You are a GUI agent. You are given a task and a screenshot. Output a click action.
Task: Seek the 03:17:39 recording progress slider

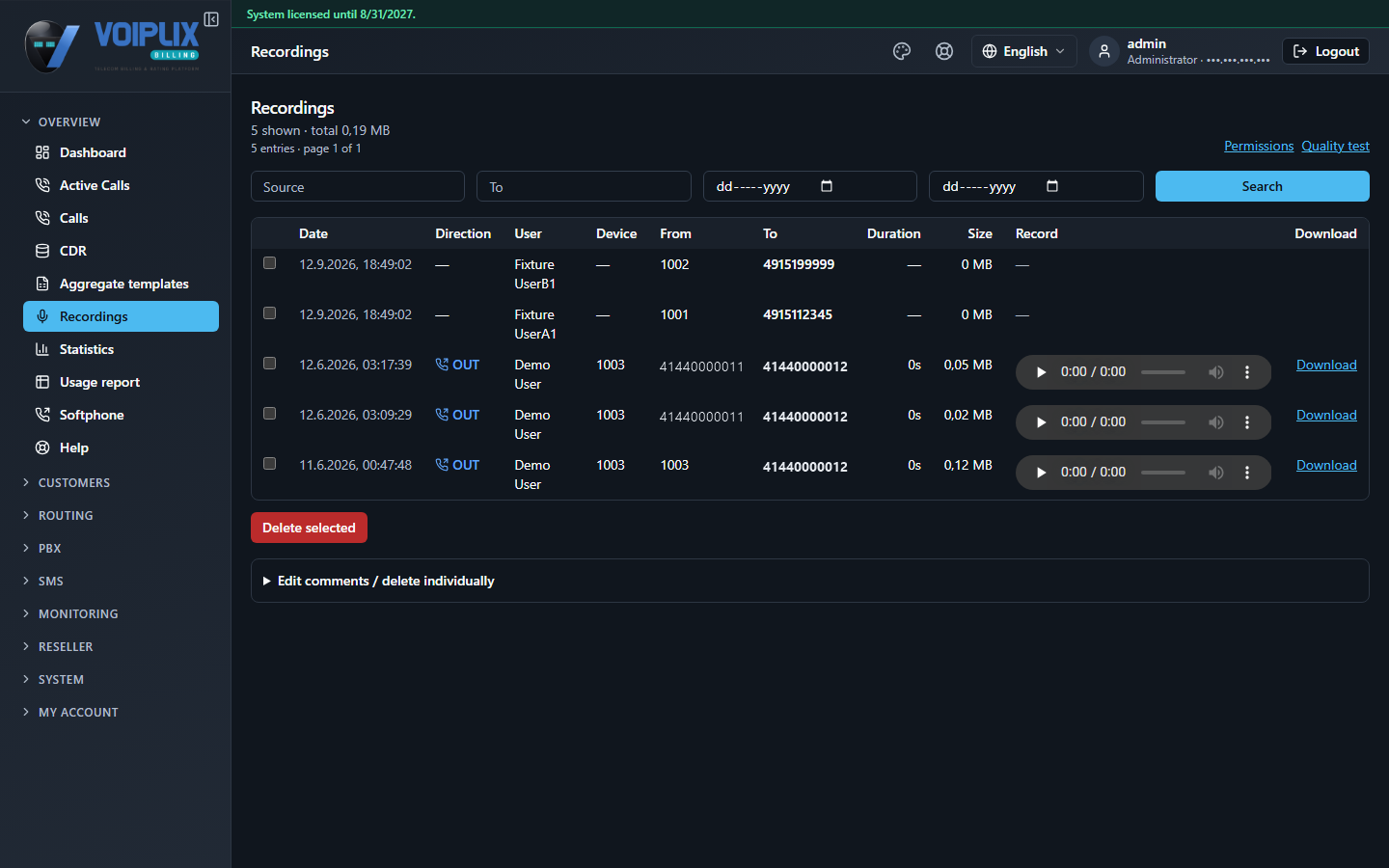click(x=1163, y=372)
